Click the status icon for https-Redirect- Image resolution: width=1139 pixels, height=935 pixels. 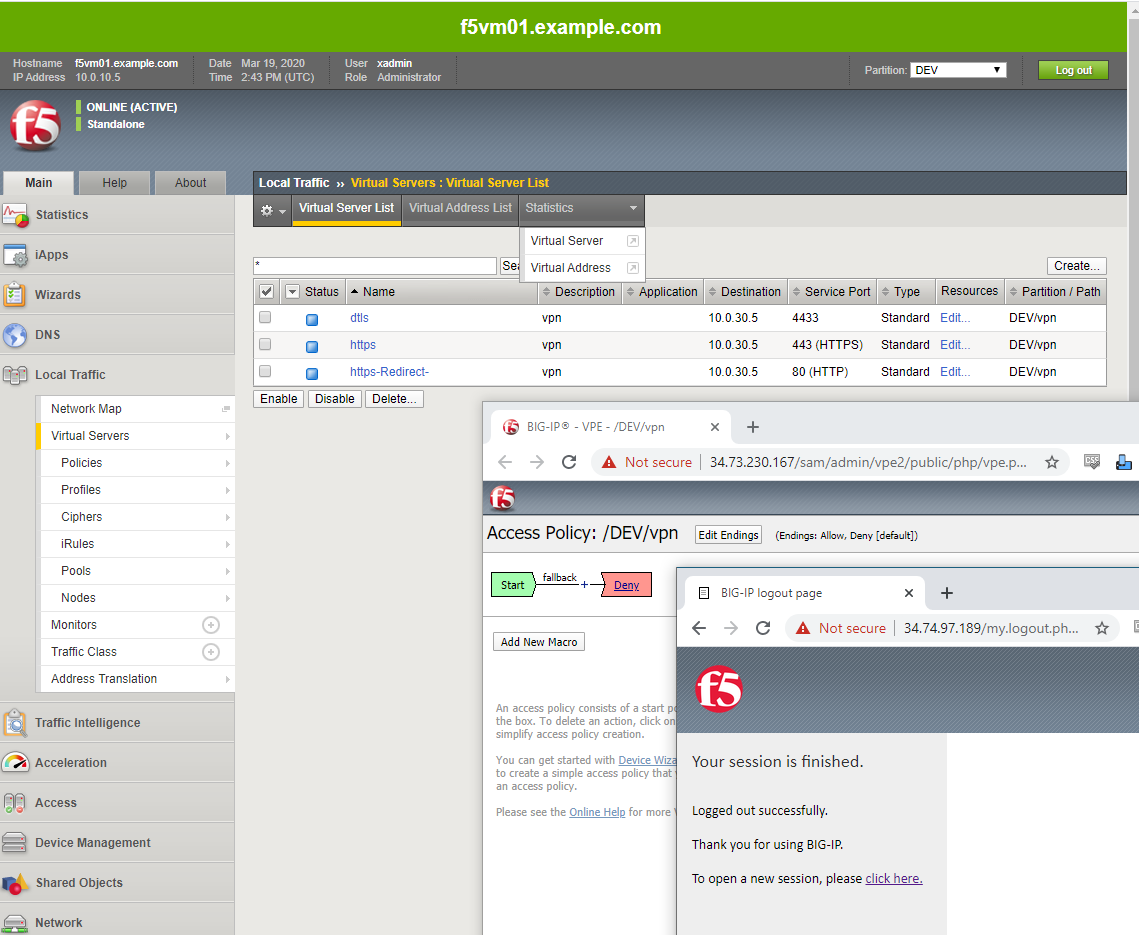pos(312,373)
